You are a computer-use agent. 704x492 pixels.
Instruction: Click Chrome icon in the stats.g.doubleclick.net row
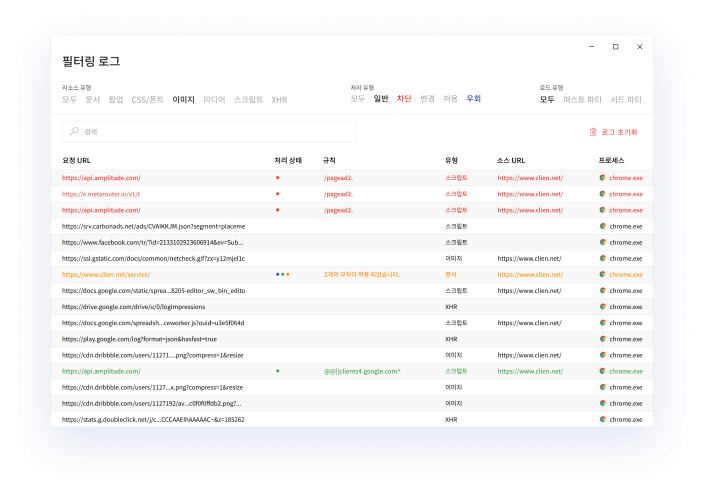pyautogui.click(x=603, y=419)
